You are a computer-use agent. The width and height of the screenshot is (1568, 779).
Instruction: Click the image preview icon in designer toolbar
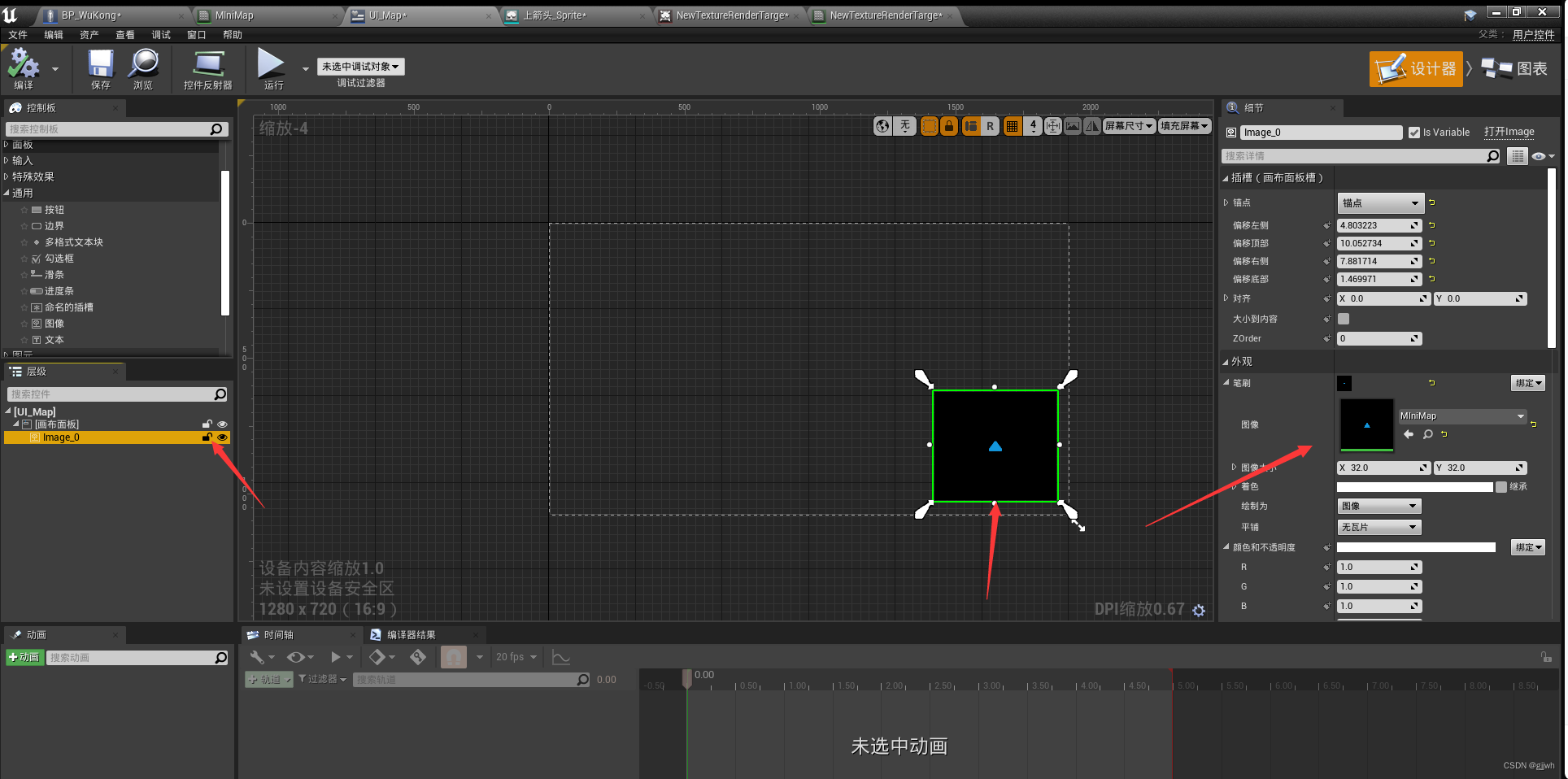tap(1073, 126)
